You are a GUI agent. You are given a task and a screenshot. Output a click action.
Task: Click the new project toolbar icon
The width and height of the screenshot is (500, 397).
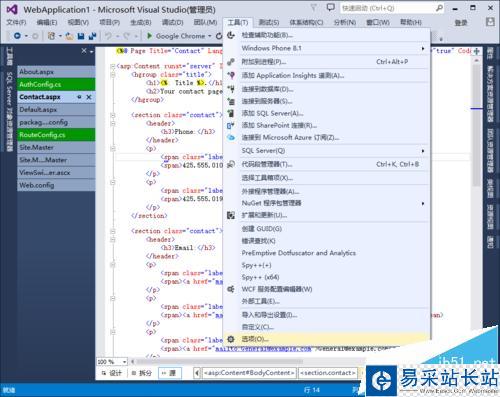pos(51,36)
